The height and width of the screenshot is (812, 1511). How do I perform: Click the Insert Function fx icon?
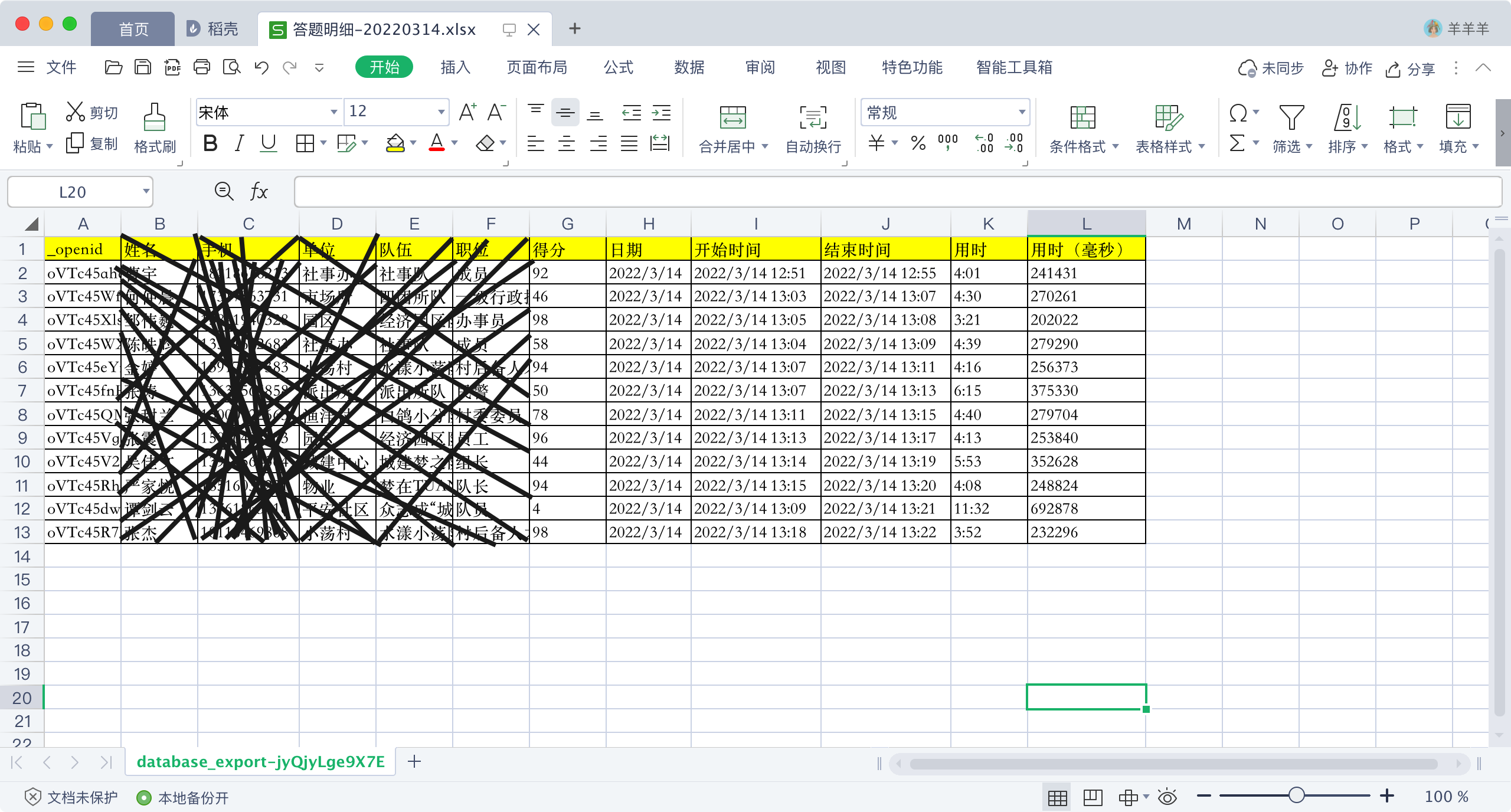click(x=259, y=192)
